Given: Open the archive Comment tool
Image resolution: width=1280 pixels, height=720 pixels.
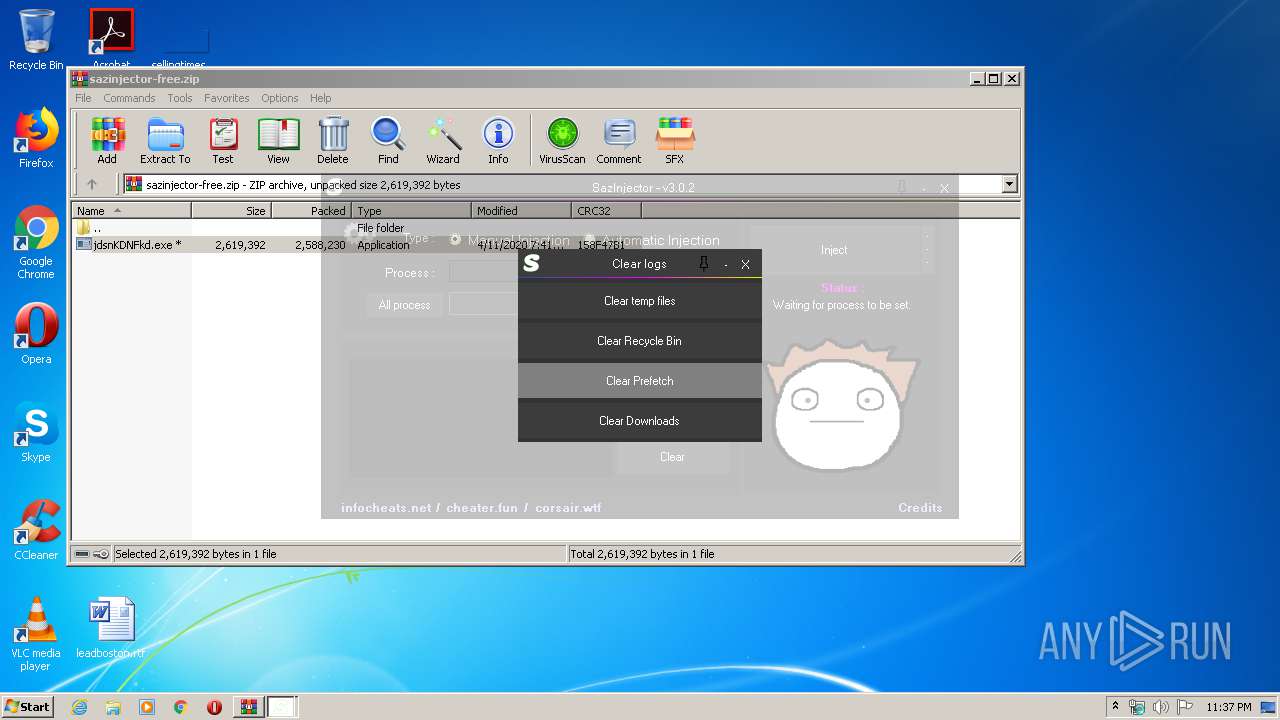Looking at the screenshot, I should pos(619,140).
